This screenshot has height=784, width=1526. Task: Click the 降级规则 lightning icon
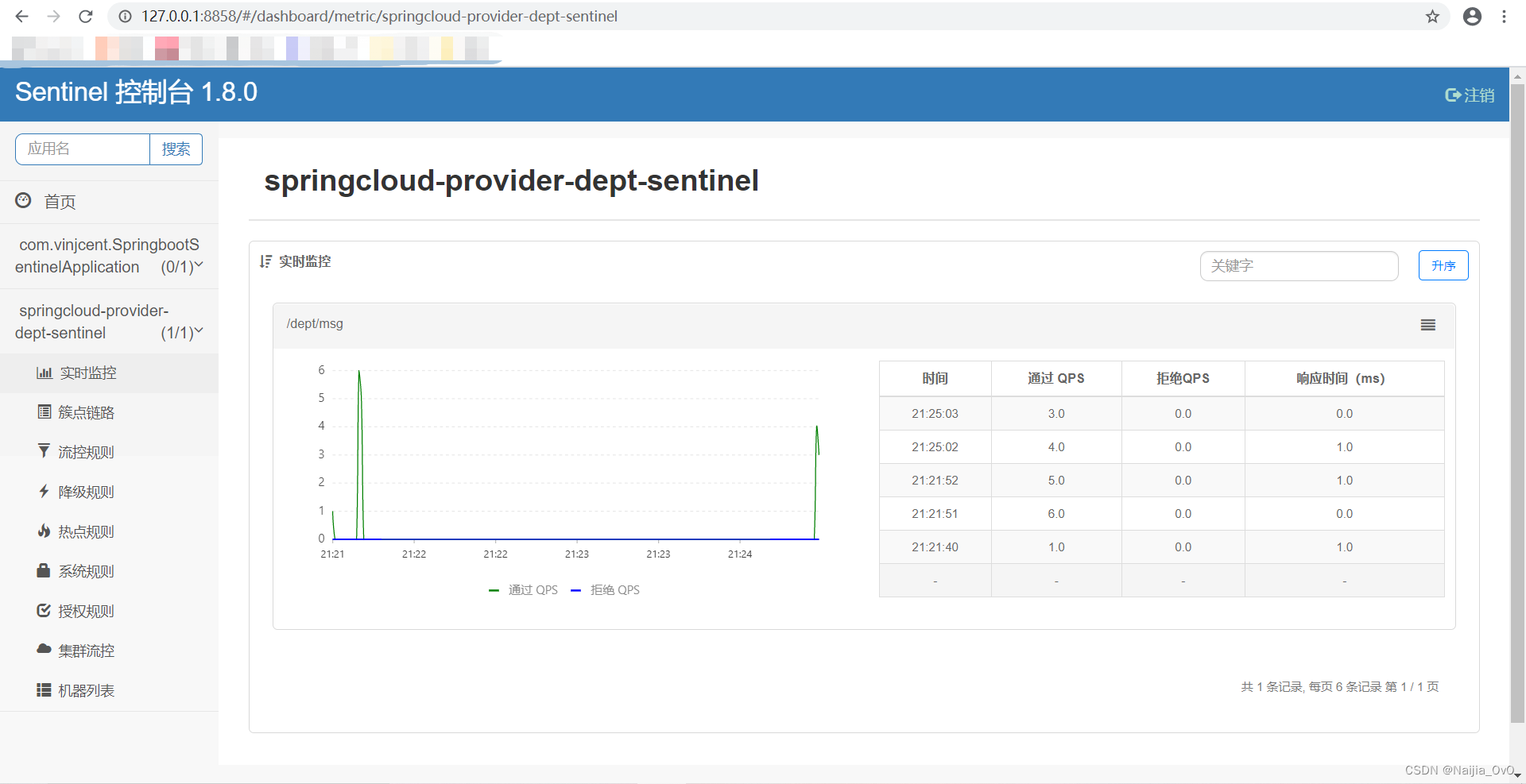point(45,491)
